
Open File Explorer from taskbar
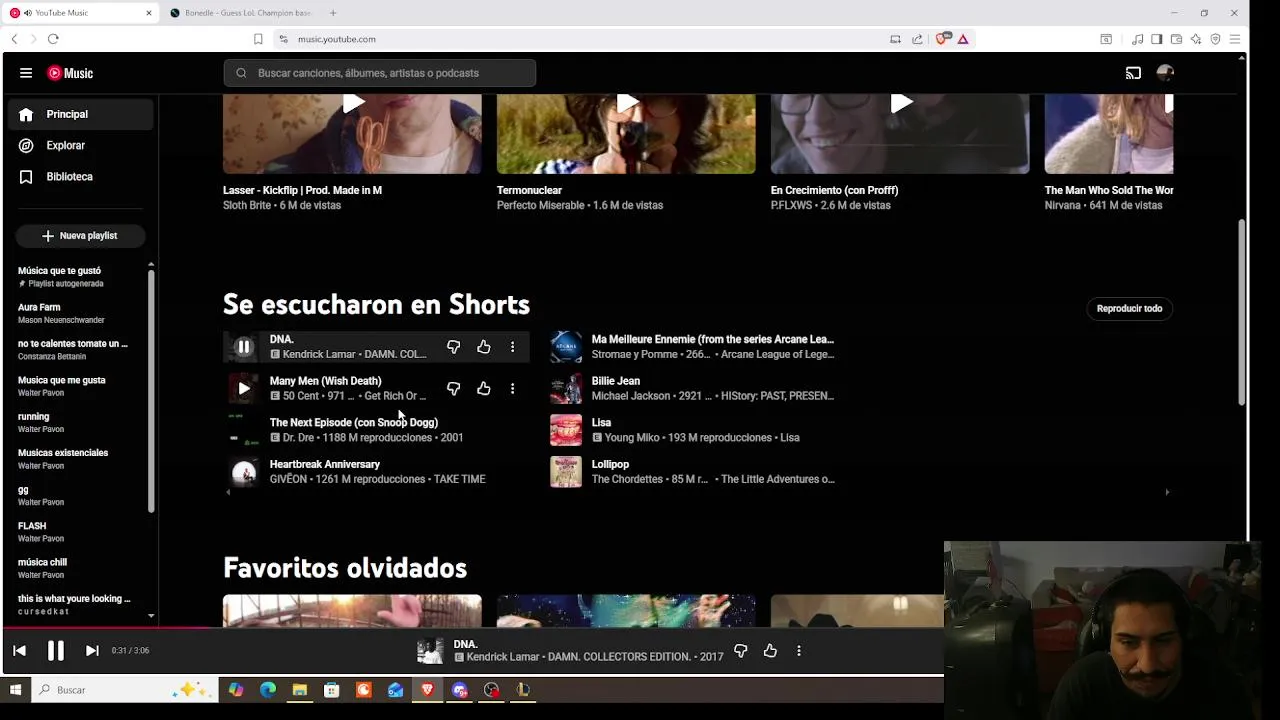[x=299, y=690]
